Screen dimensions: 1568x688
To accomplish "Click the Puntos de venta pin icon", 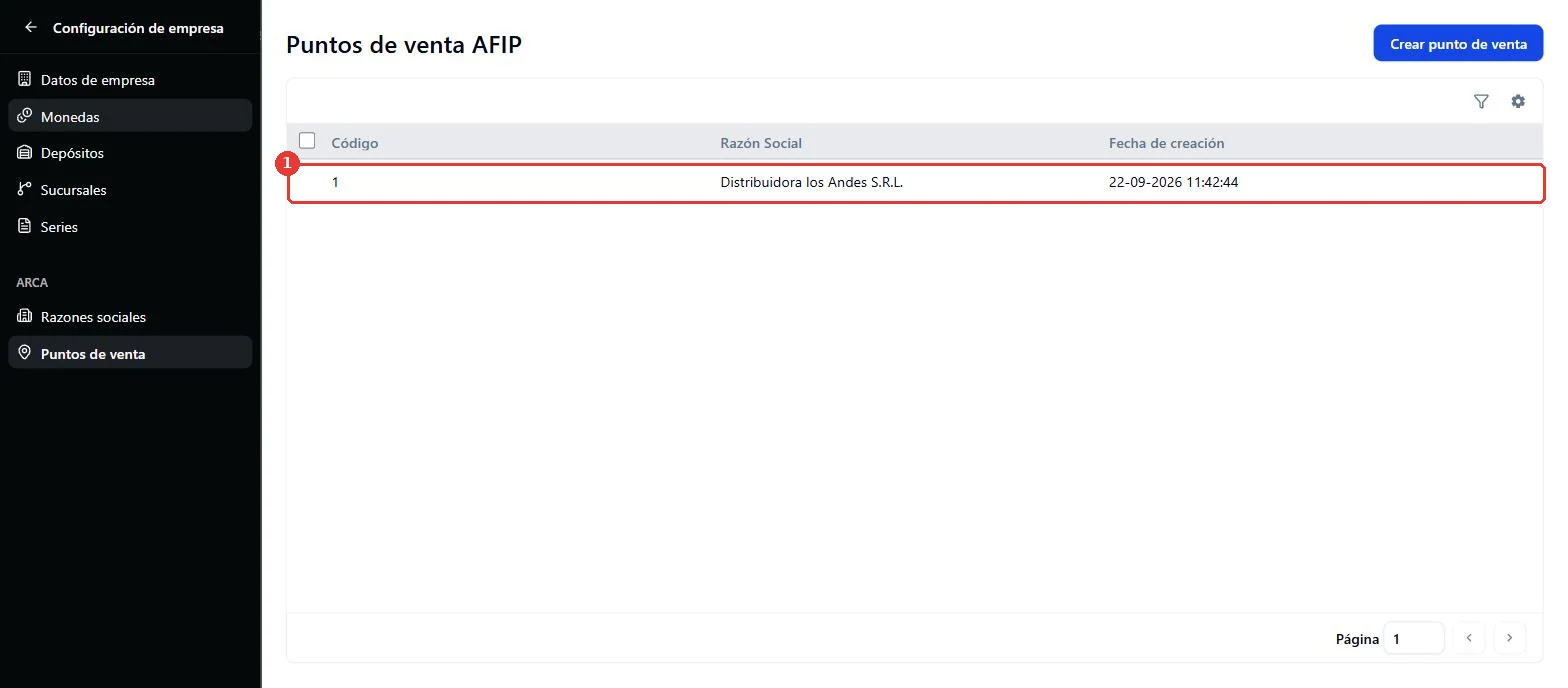I will coord(25,353).
